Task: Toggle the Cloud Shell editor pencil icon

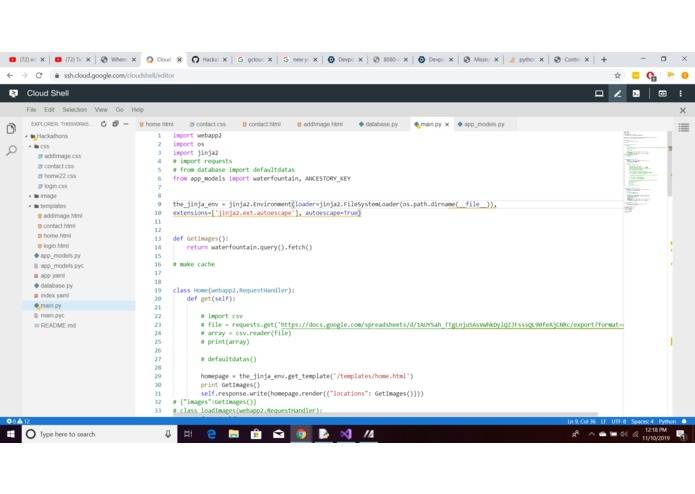Action: (617, 93)
